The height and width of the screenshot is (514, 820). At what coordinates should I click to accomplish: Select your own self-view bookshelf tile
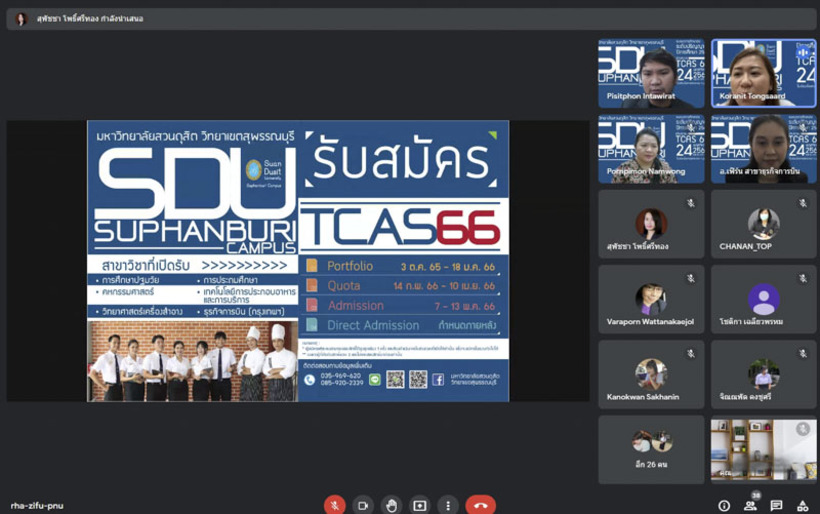[764, 450]
